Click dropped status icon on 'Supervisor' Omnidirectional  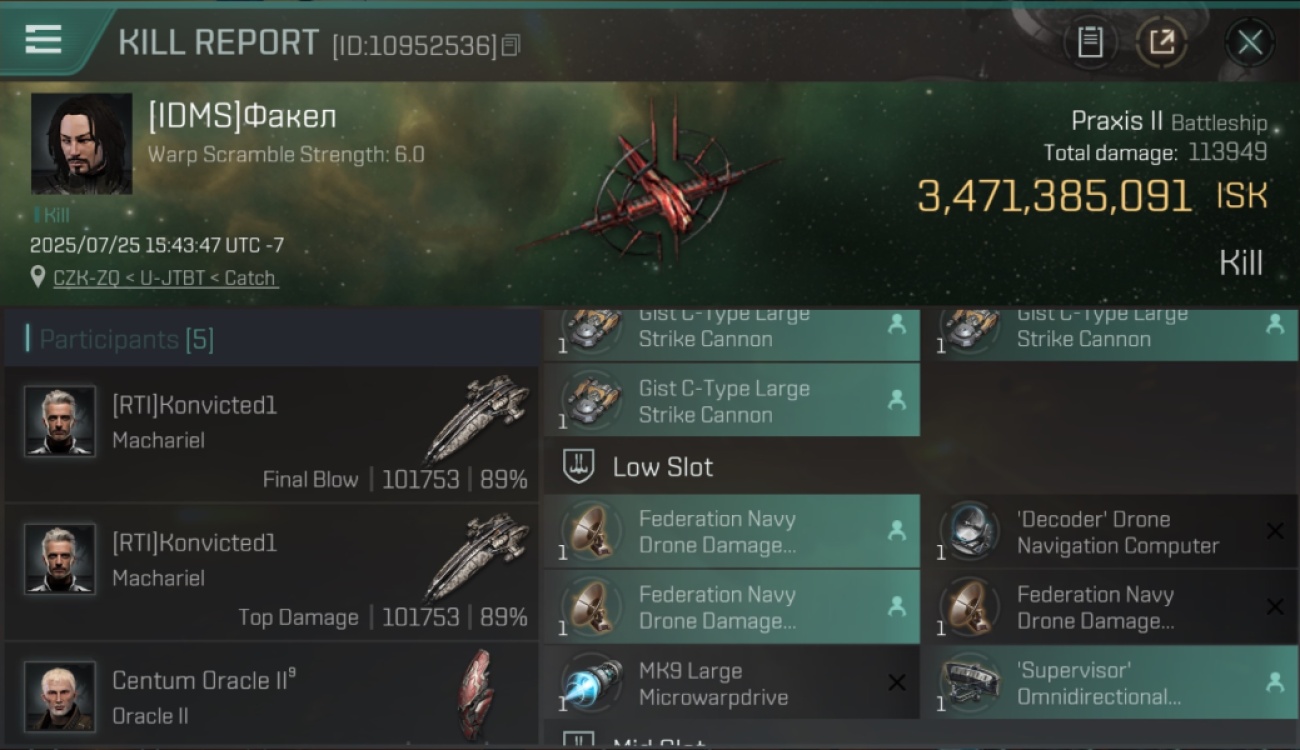1275,682
